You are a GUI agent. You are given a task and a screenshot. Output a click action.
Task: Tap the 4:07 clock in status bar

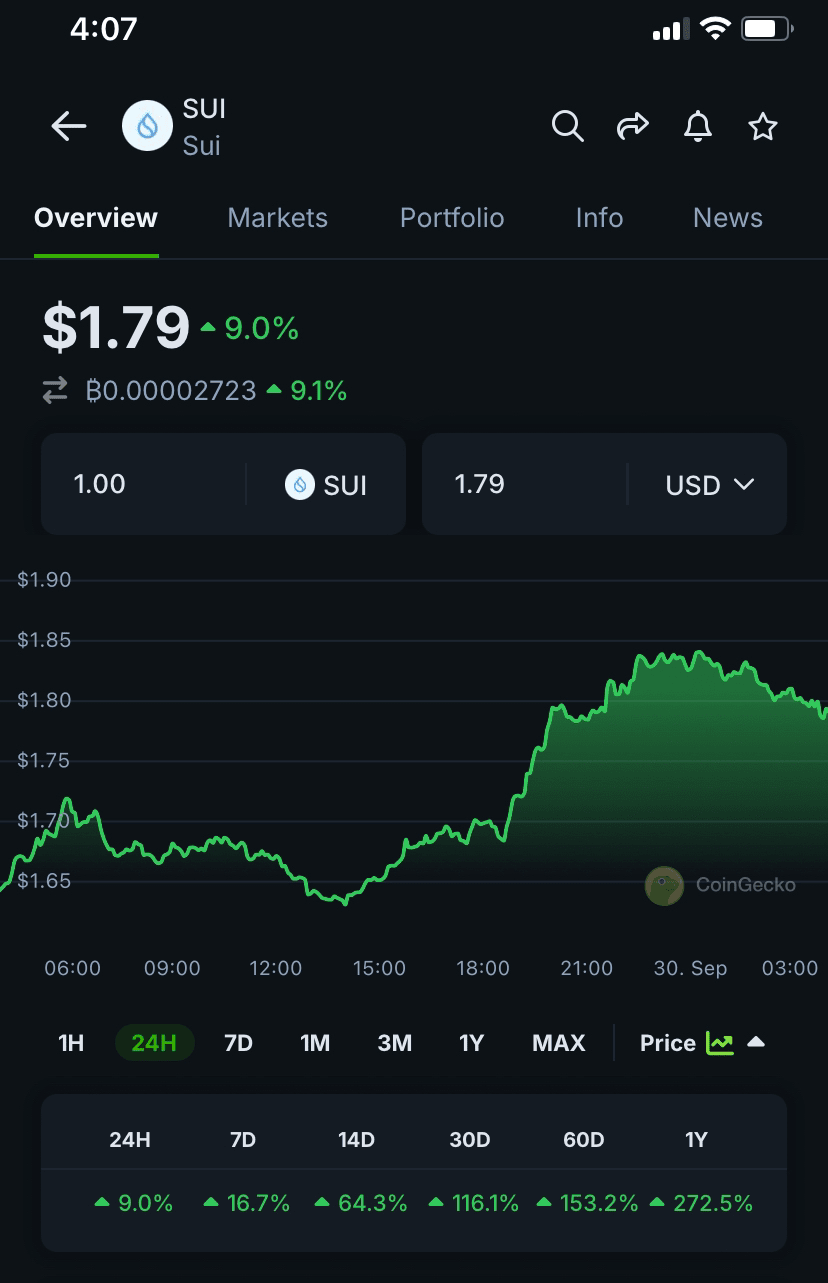coord(103,29)
